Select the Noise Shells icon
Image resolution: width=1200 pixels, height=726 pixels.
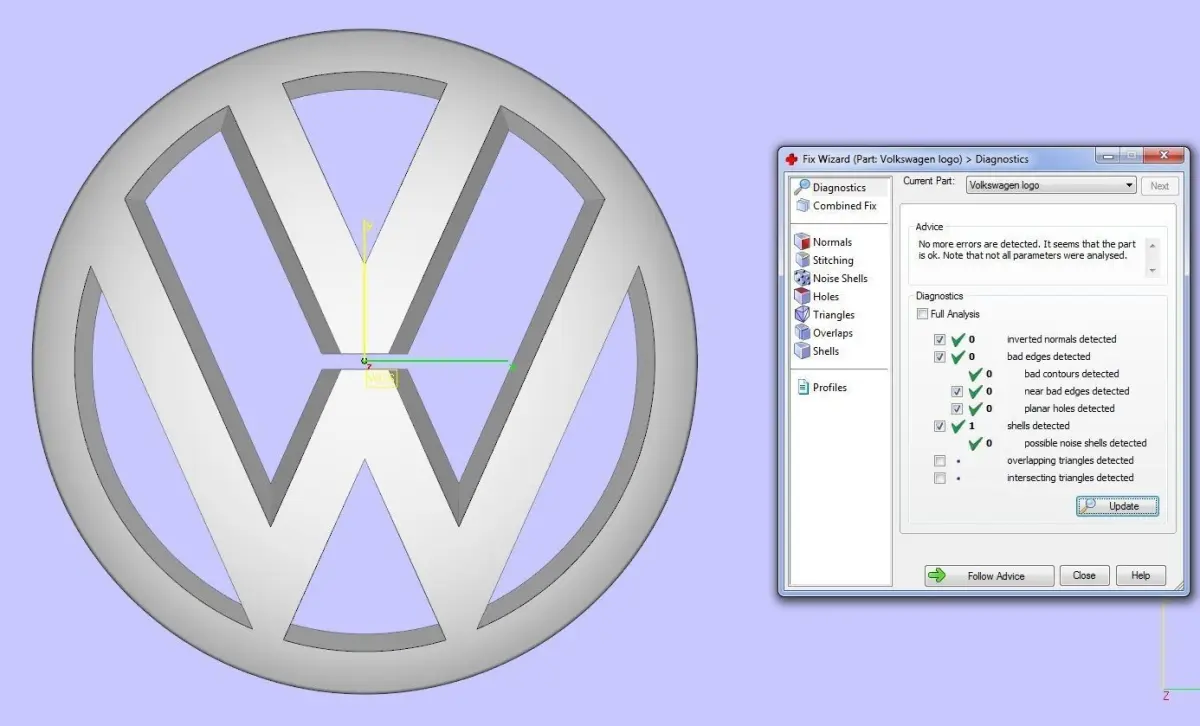pos(802,278)
